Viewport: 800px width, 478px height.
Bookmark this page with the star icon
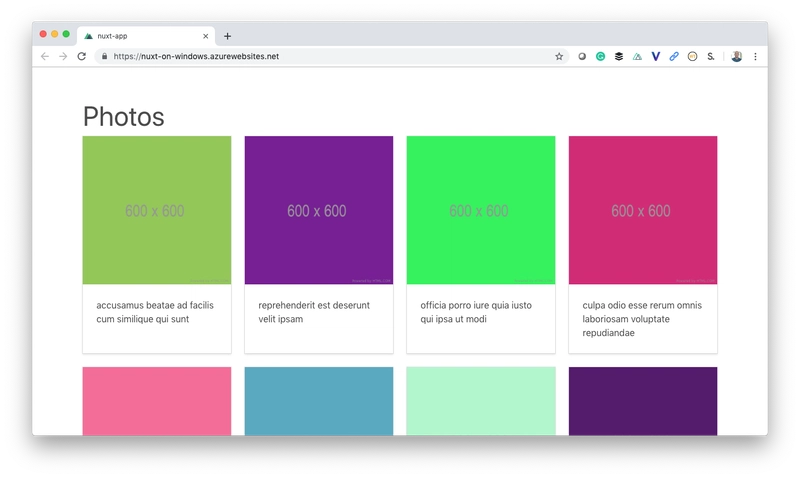(x=559, y=57)
